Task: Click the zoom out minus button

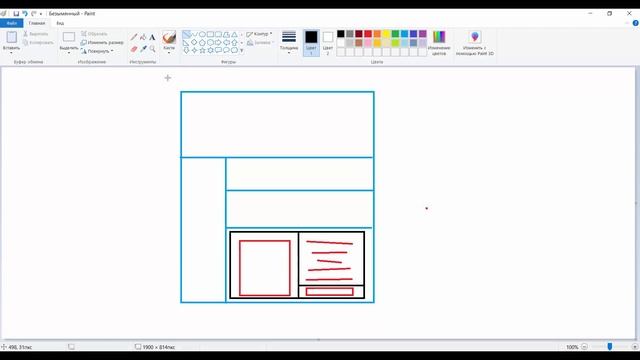Action: [584, 347]
